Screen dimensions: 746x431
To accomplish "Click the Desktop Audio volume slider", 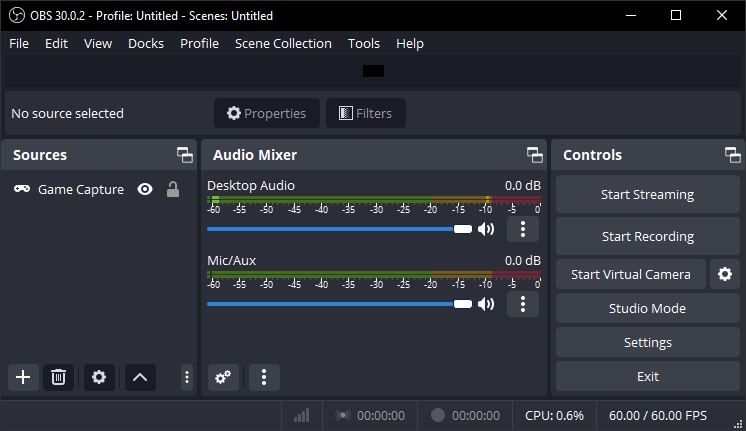I will tap(339, 229).
